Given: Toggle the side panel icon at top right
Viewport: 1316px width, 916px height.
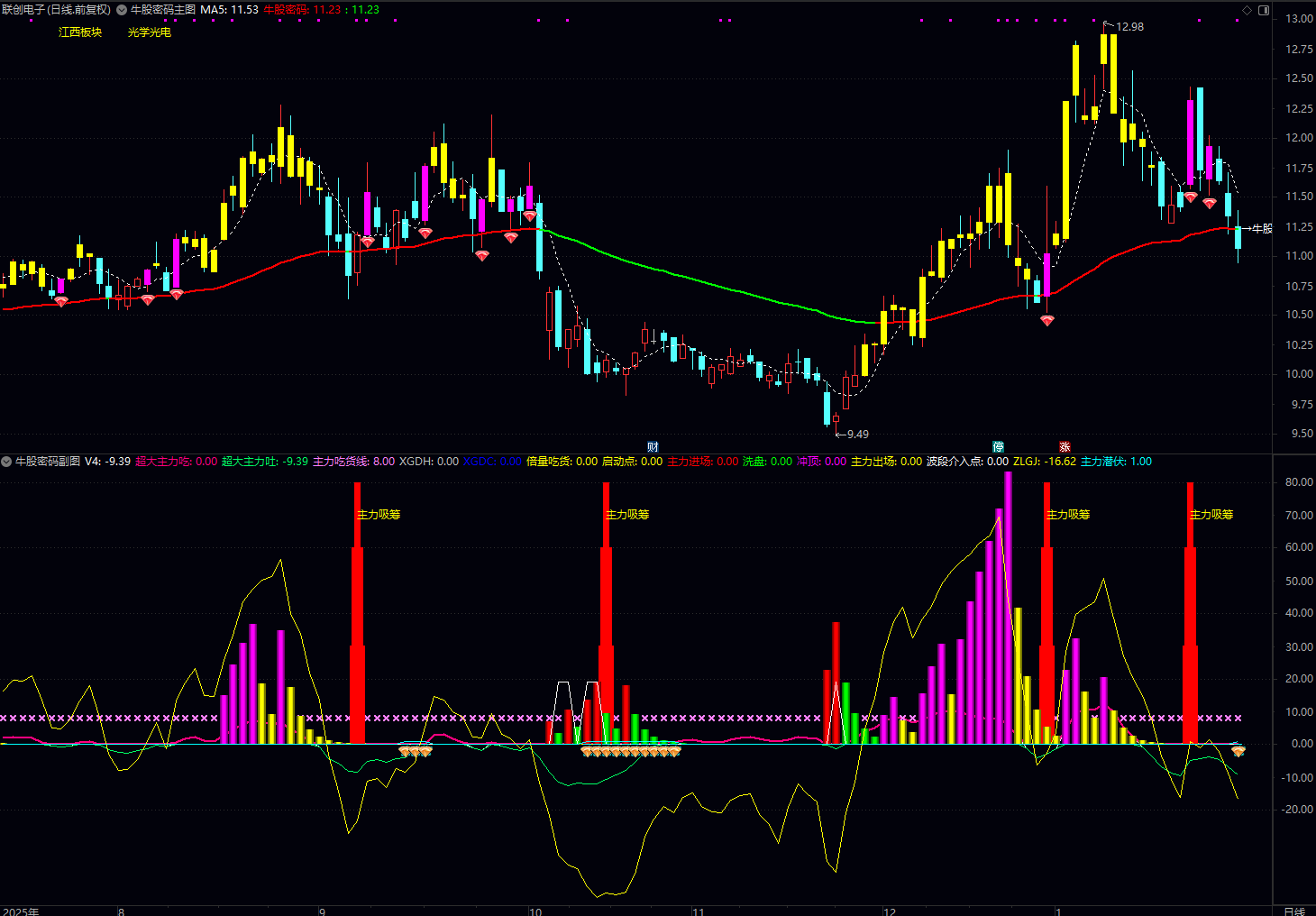Looking at the screenshot, I should tap(1264, 10).
